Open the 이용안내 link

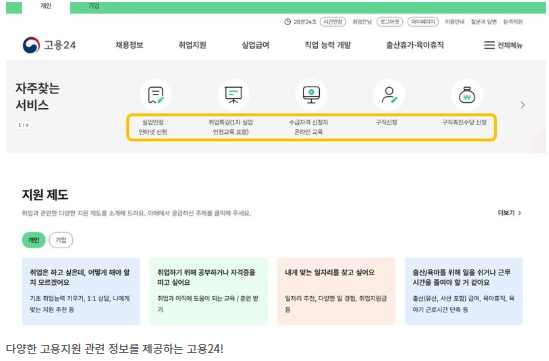click(454, 22)
